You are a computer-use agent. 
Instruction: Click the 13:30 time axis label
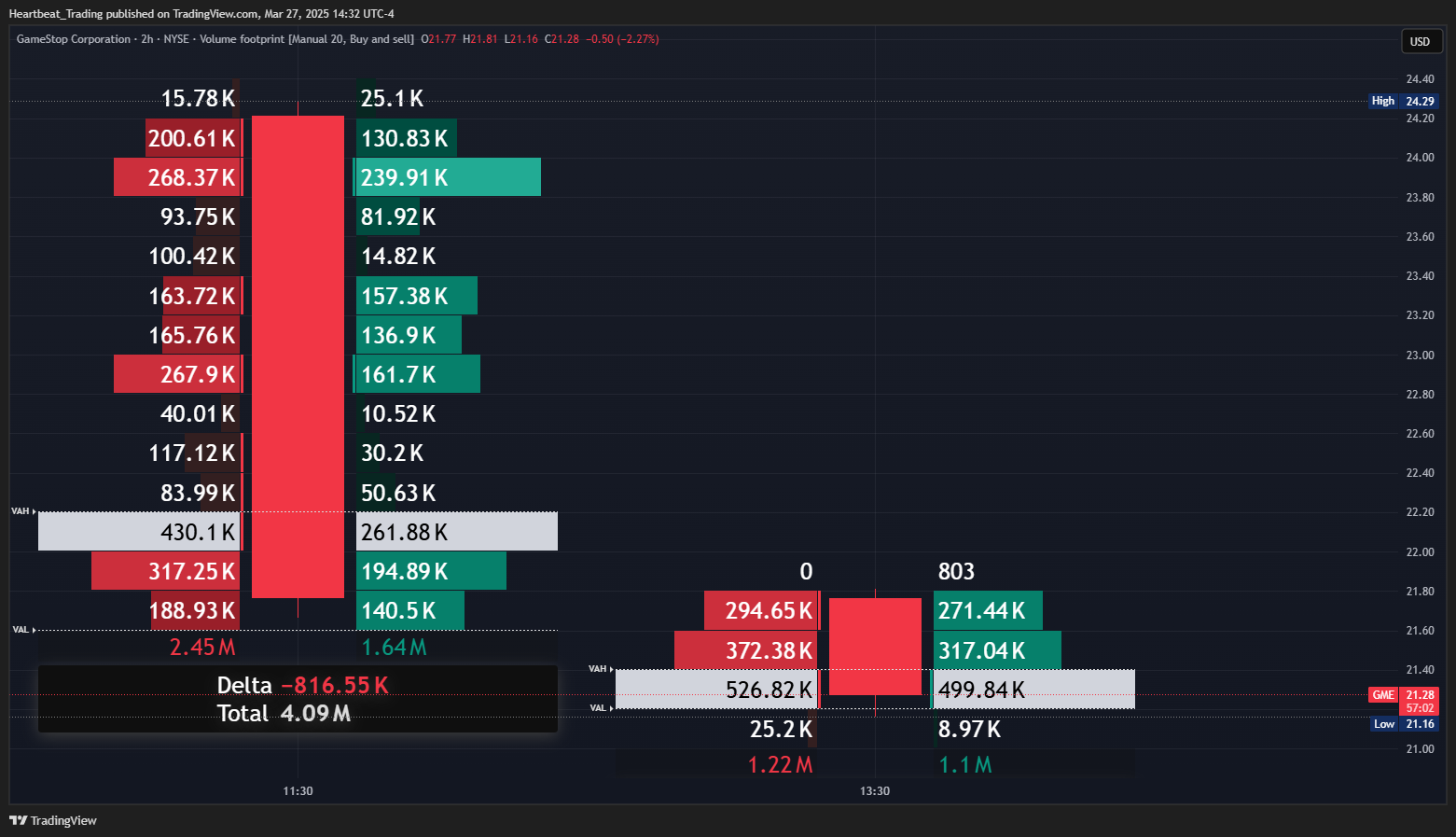(x=875, y=791)
